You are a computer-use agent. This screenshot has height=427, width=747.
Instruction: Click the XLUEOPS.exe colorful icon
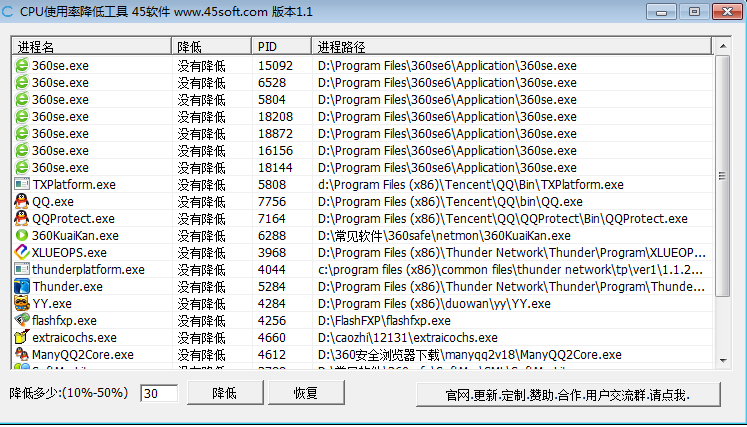click(x=21, y=253)
